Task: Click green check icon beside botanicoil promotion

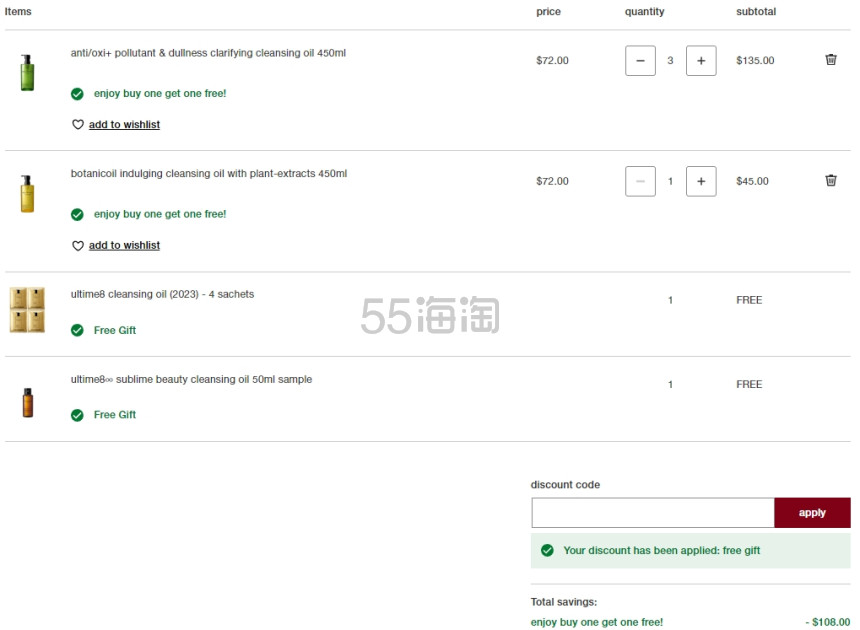Action: pos(77,214)
